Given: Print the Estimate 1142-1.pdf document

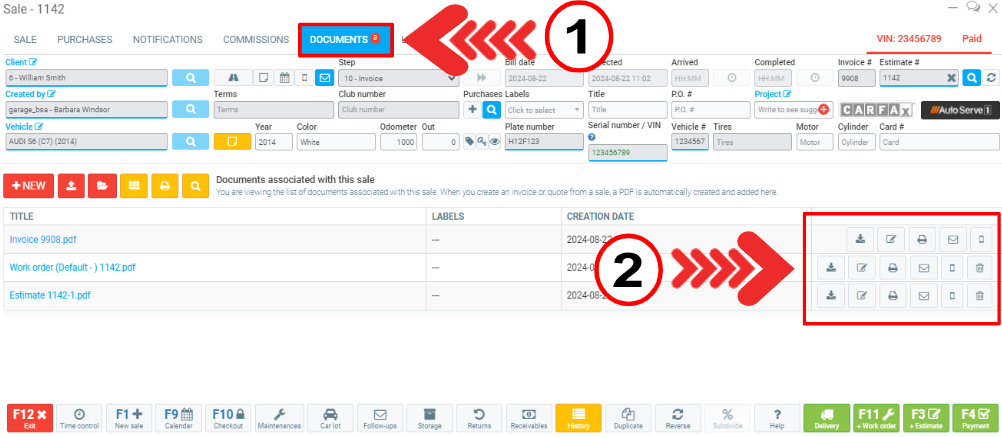Looking at the screenshot, I should coord(893,295).
